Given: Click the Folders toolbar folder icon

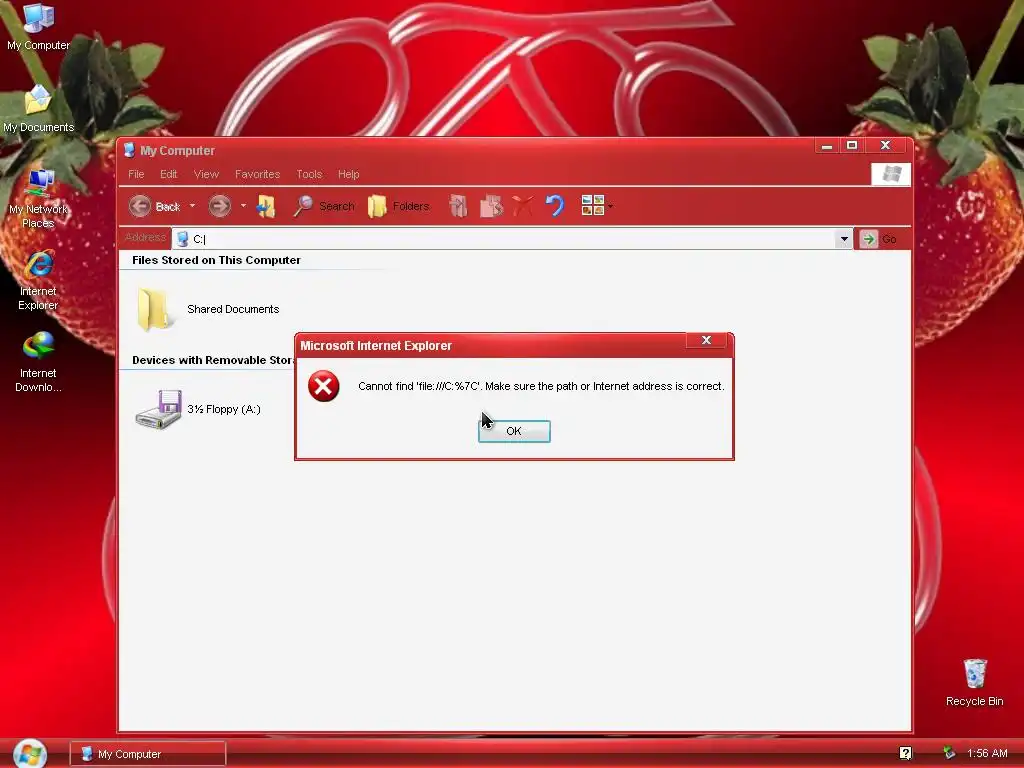Looking at the screenshot, I should (377, 206).
